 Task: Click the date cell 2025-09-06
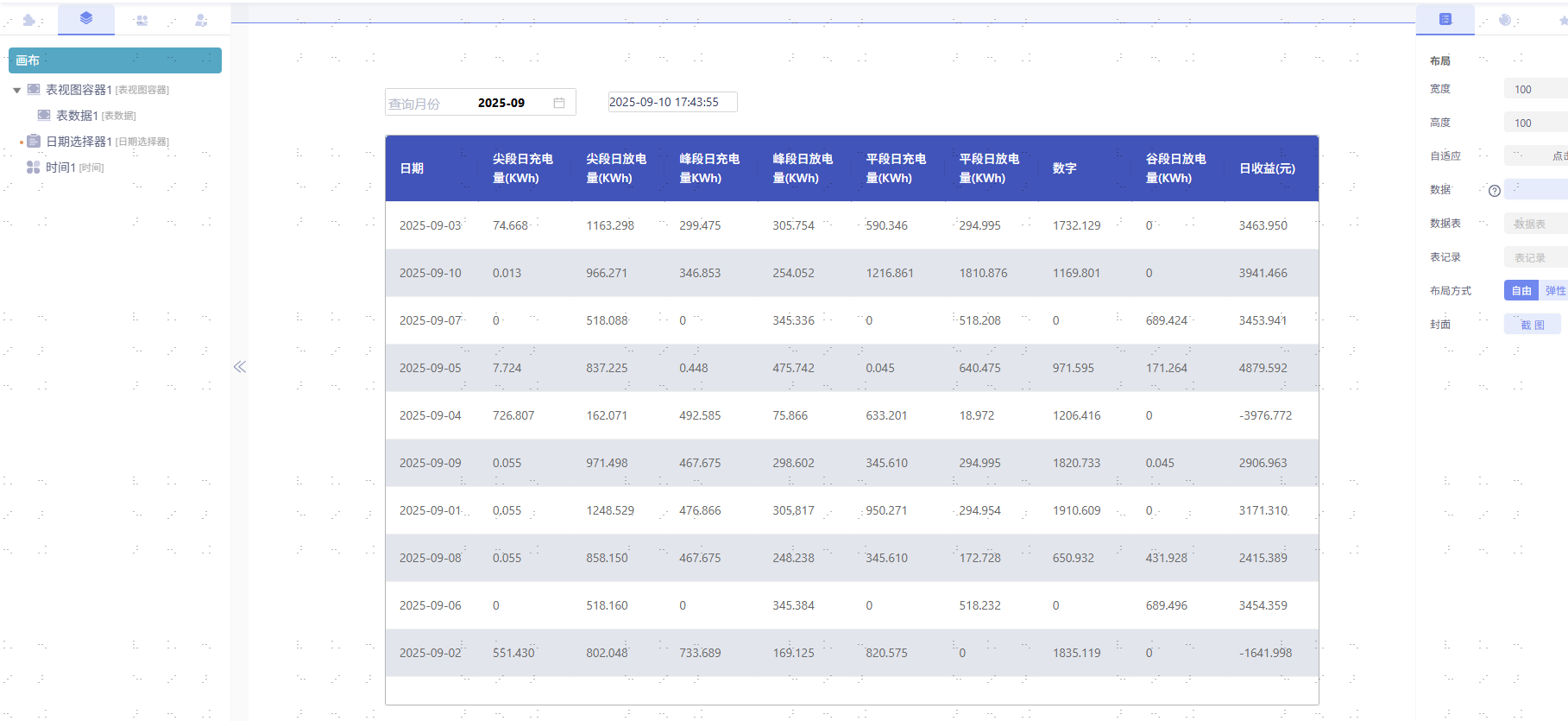point(431,605)
